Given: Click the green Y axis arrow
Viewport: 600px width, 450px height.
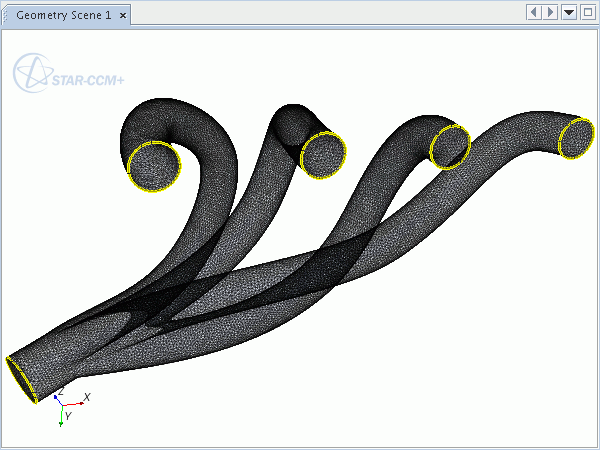Looking at the screenshot, I should coord(61,420).
